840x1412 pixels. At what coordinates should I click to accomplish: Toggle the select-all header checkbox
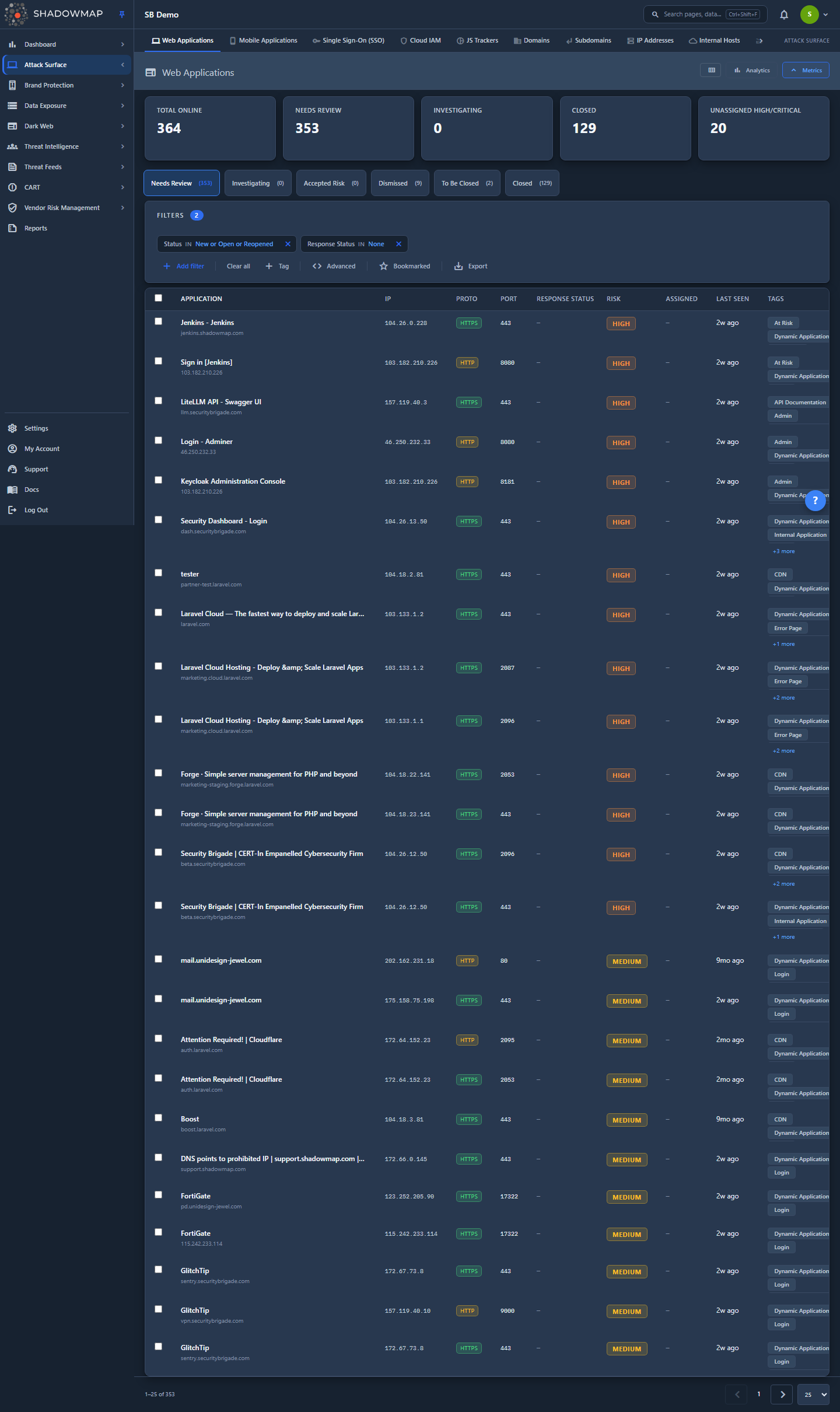pos(158,298)
